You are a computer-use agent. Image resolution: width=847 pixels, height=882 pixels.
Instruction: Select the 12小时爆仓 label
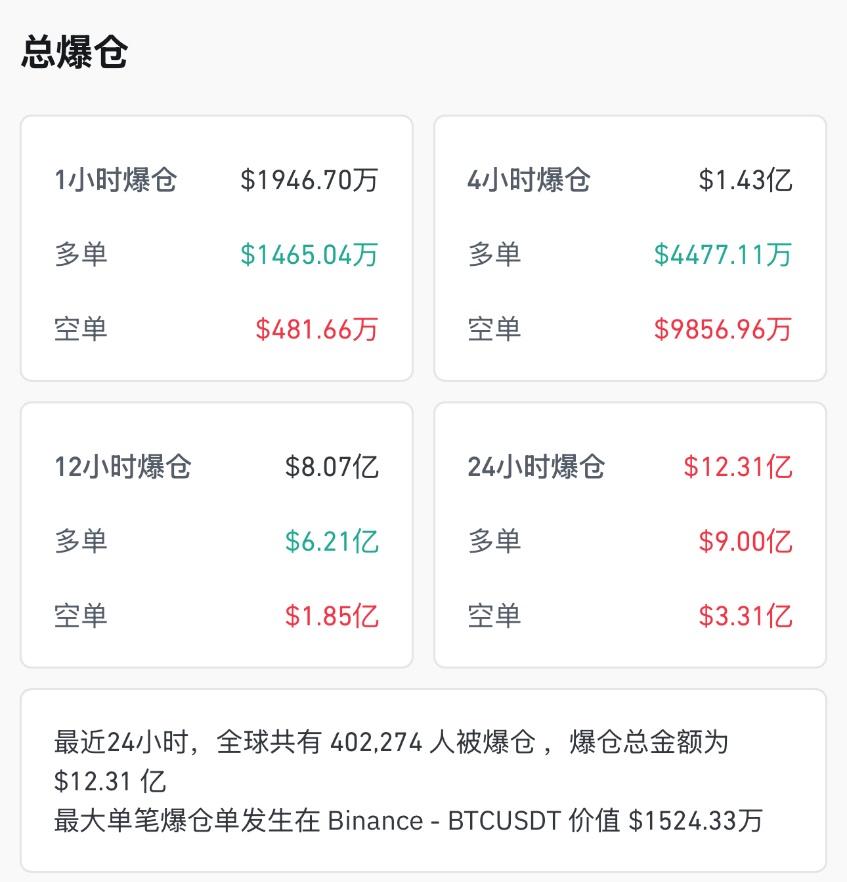pos(123,466)
